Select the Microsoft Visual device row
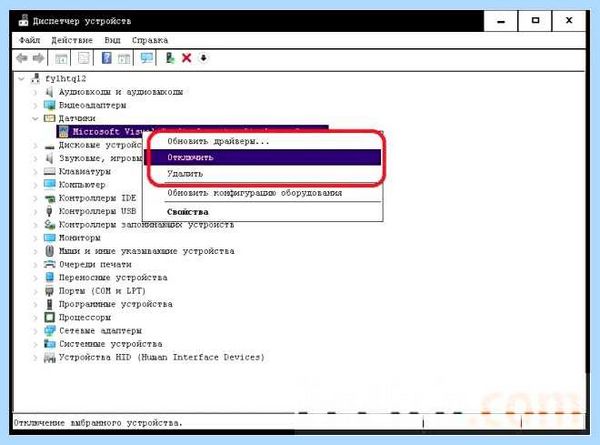The height and width of the screenshot is (445, 600). pyautogui.click(x=192, y=132)
